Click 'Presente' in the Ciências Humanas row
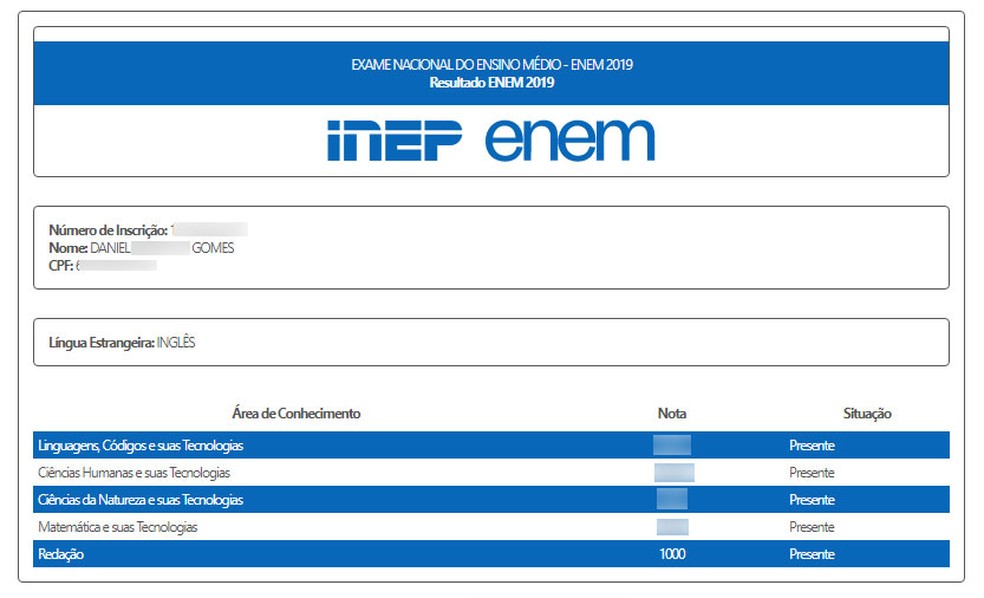 pos(812,473)
